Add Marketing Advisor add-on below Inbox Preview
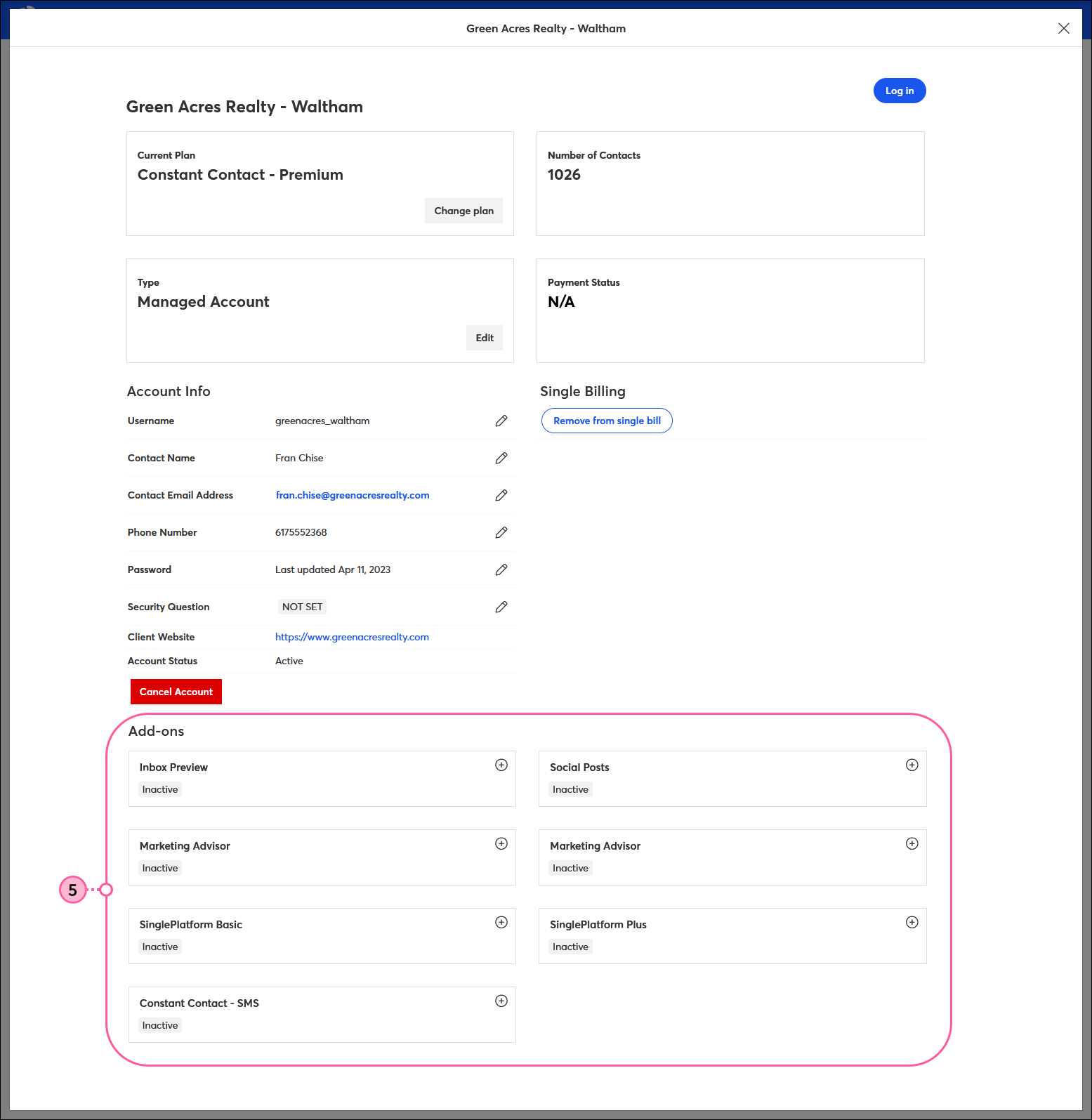Image resolution: width=1092 pixels, height=1120 pixels. [x=501, y=843]
